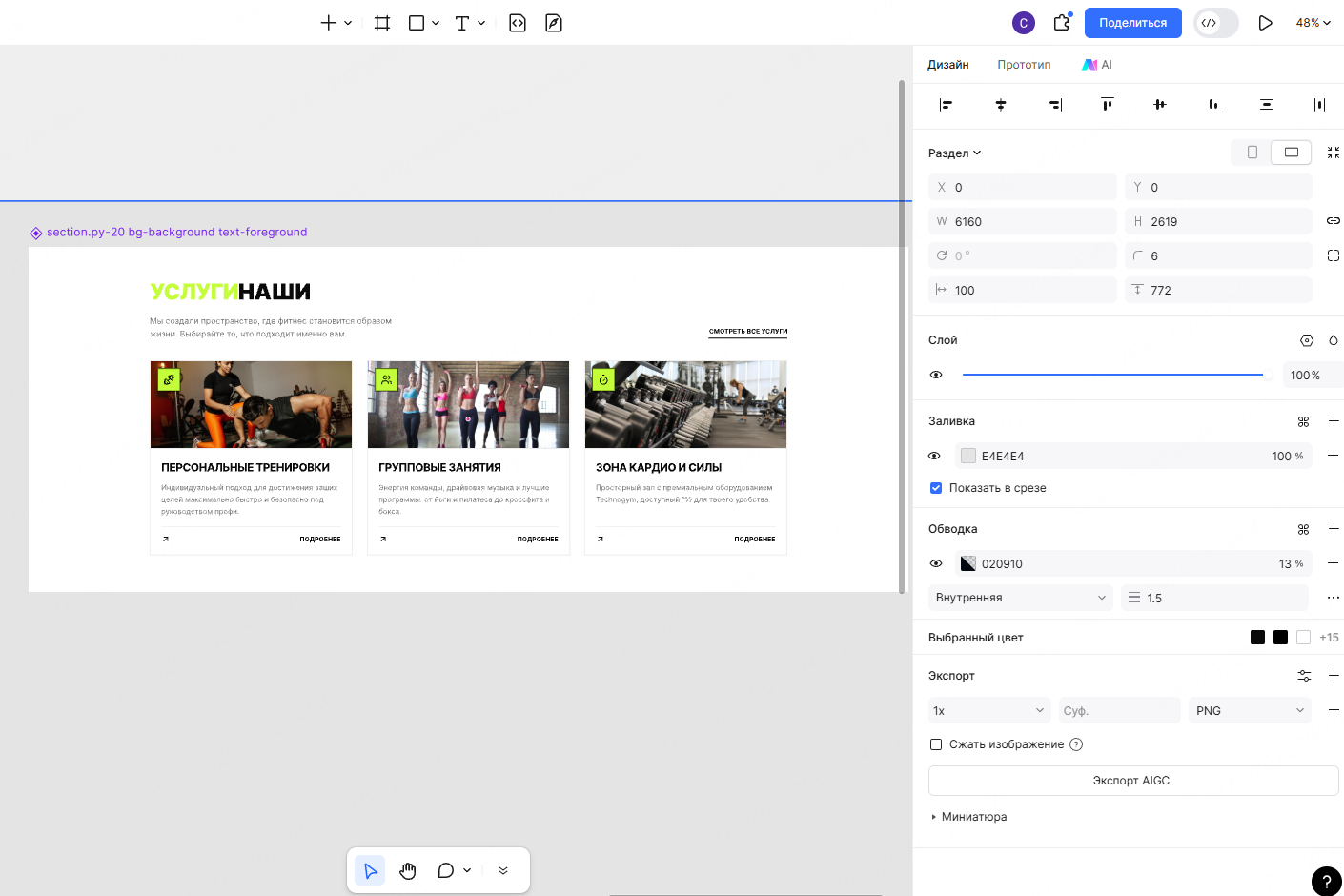This screenshot has height=896, width=1344.
Task: Toggle developer mode switch in top bar
Action: [x=1215, y=22]
